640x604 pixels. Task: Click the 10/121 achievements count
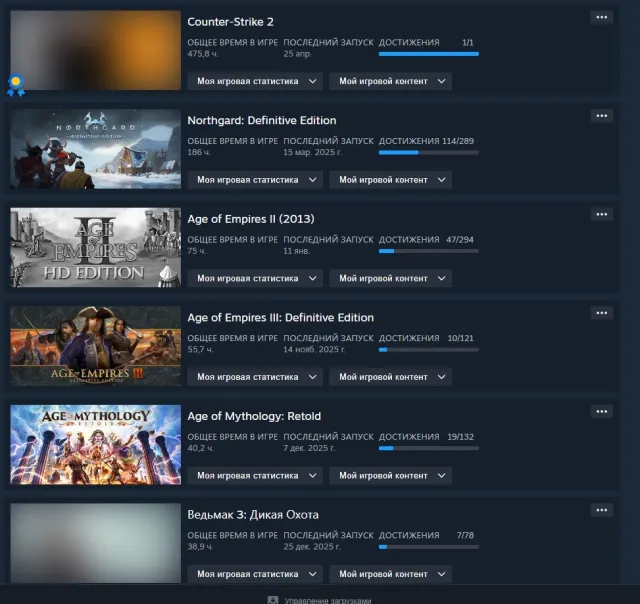click(x=460, y=338)
